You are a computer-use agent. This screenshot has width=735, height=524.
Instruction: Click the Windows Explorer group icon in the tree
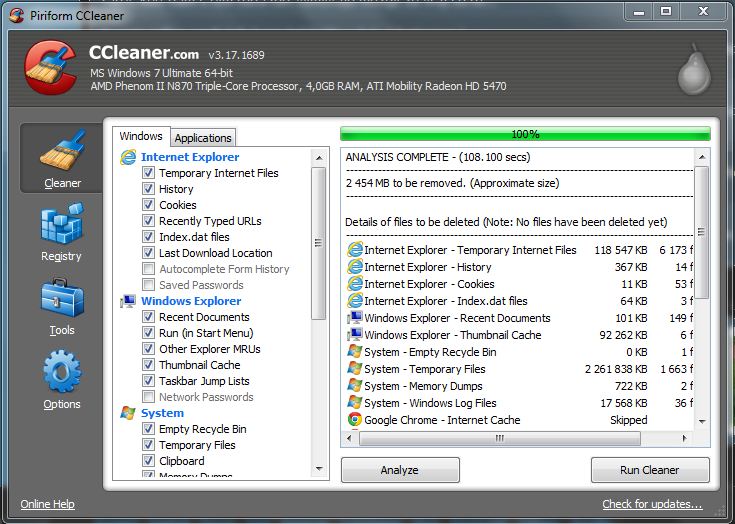point(128,301)
